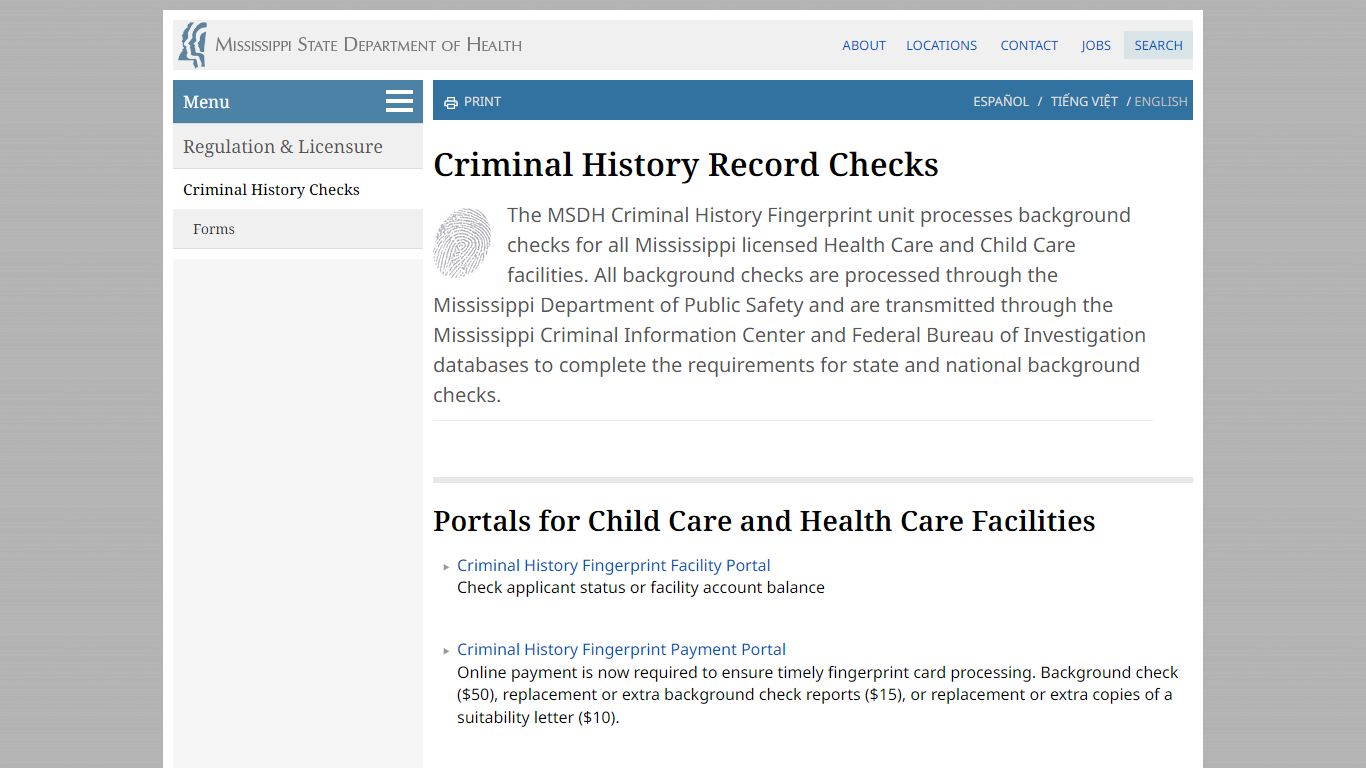
Task: Select ENGLISH language option
Action: tap(1161, 101)
